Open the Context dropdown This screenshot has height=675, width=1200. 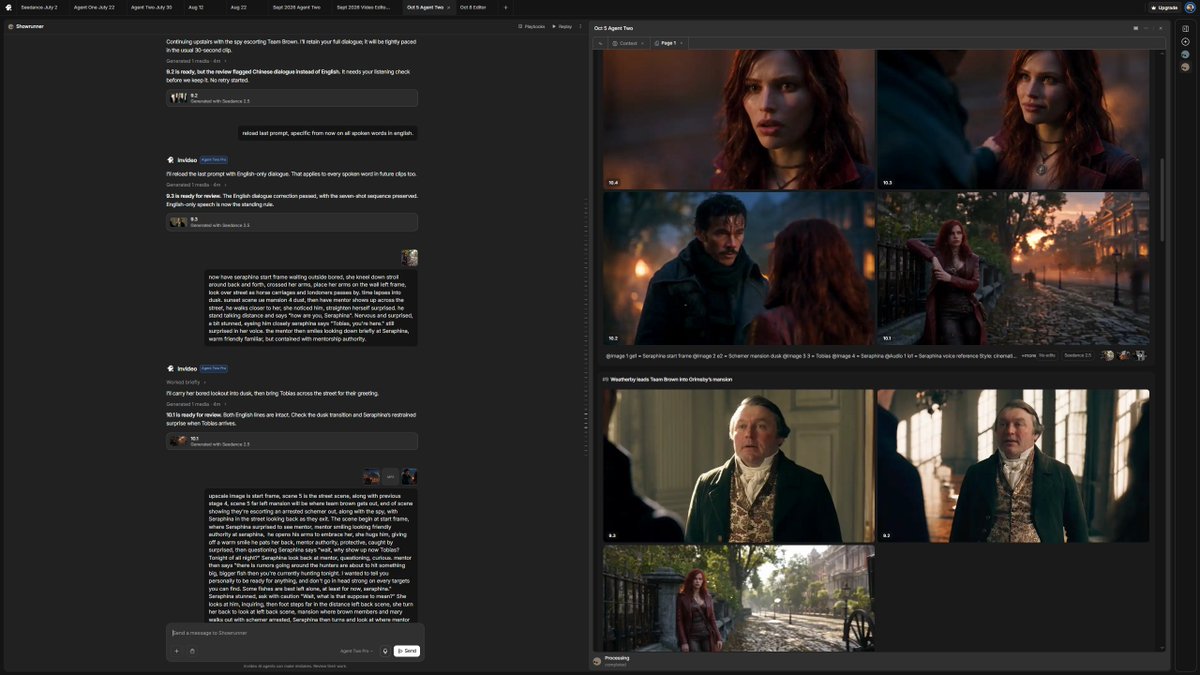pos(627,43)
